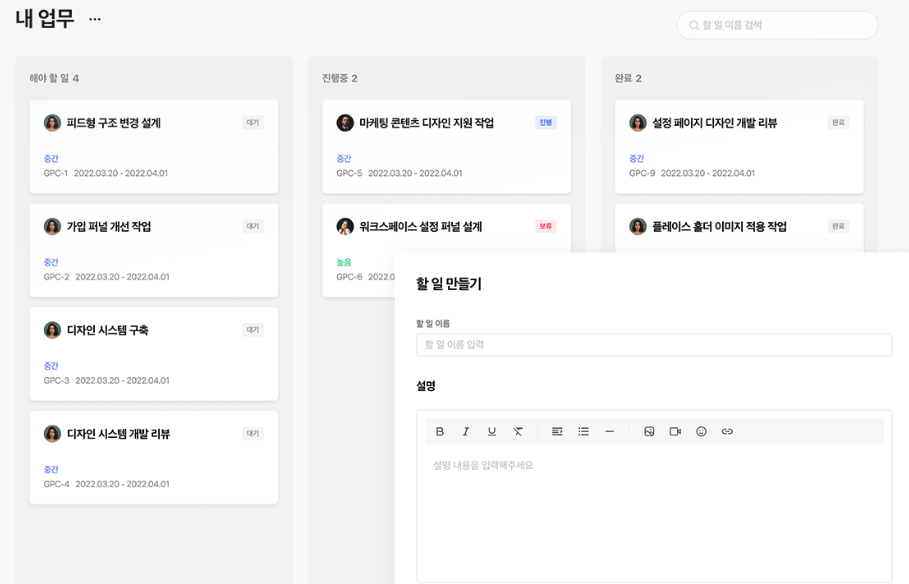Open the more options menu beside 내 업무
This screenshot has height=584, width=909.
pyautogui.click(x=95, y=20)
